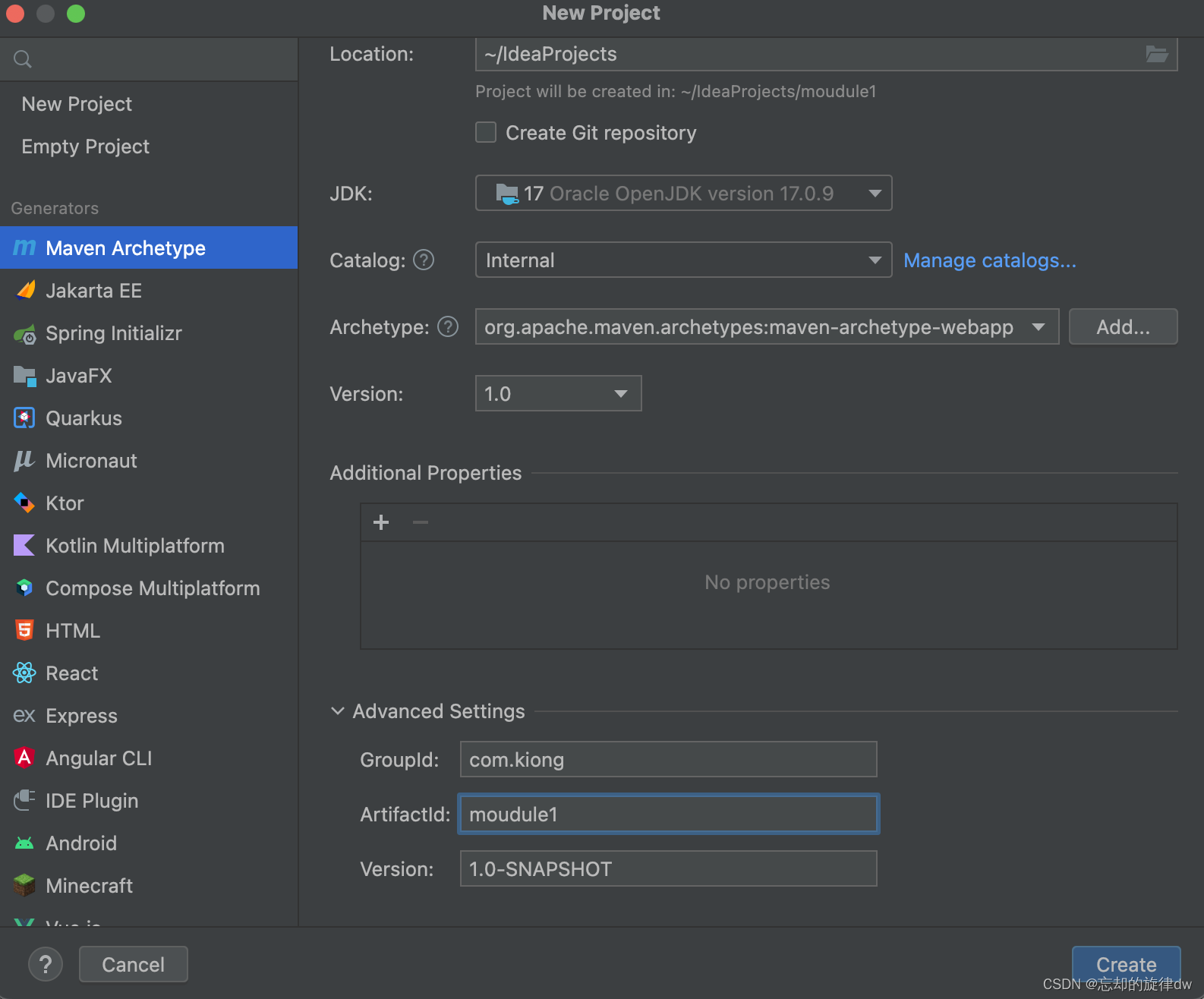Click the Ktor logo icon

click(x=24, y=503)
